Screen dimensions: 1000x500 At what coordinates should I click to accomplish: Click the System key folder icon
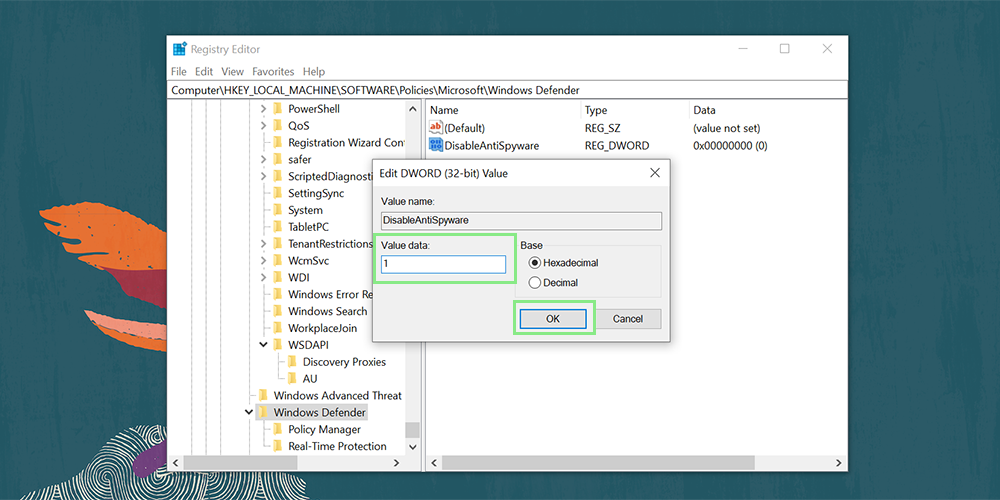(277, 210)
